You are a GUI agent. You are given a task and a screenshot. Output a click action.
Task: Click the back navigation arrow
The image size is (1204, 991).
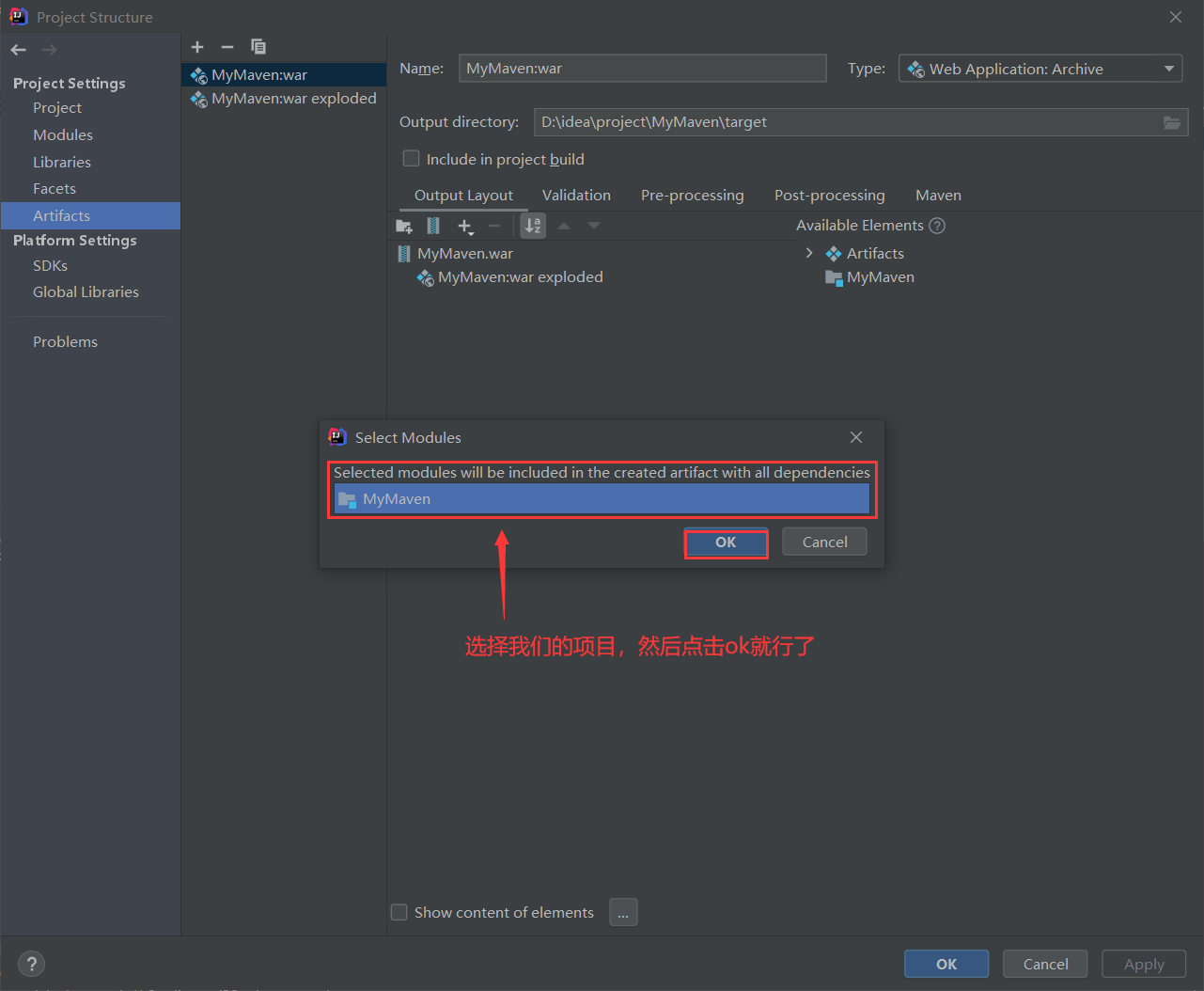pos(19,50)
